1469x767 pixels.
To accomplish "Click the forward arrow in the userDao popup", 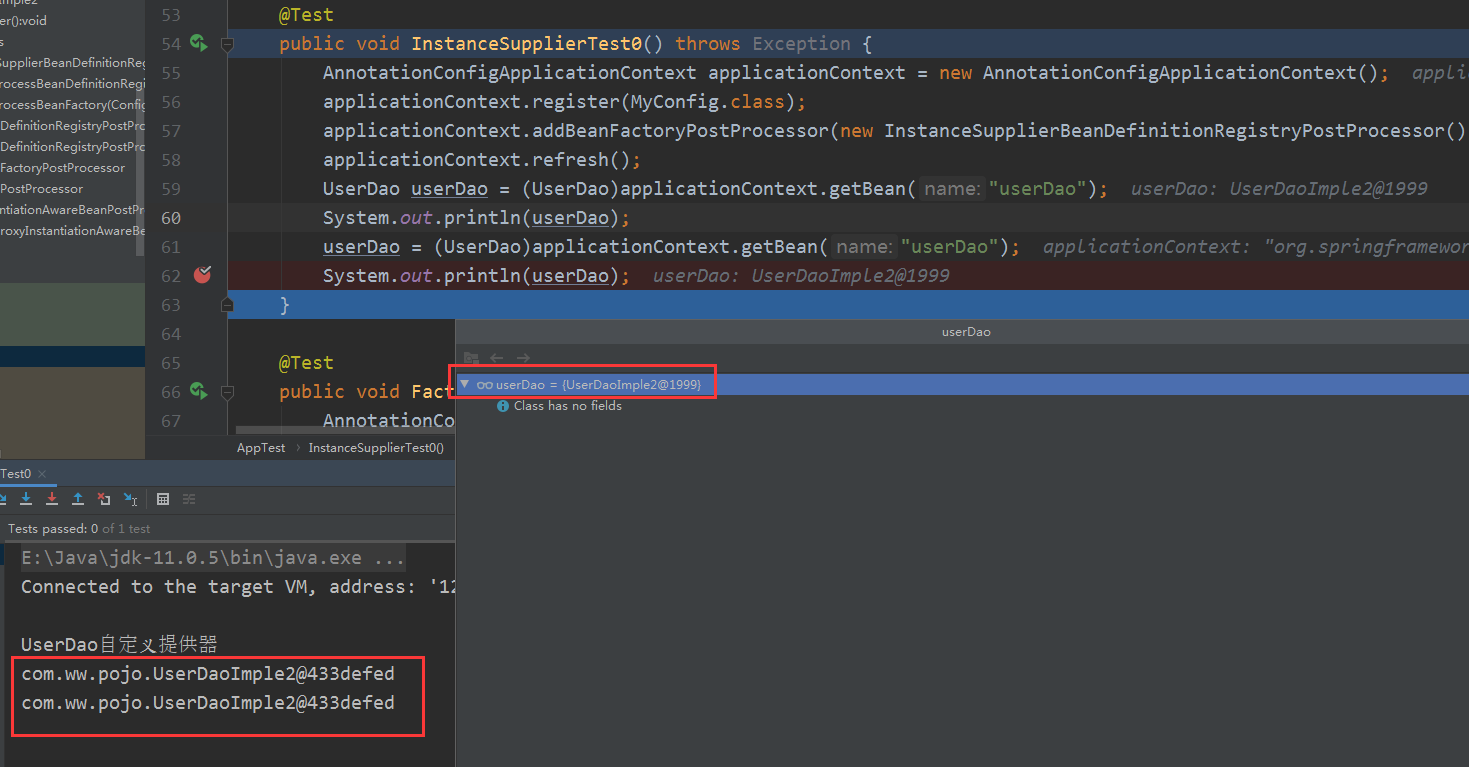I will click(x=523, y=358).
